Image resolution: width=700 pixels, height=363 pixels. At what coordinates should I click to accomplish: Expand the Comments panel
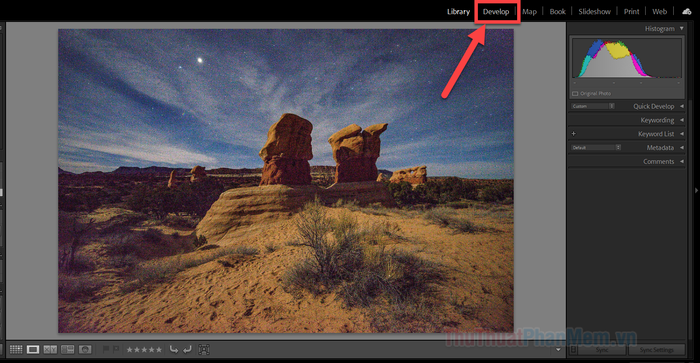[682, 161]
